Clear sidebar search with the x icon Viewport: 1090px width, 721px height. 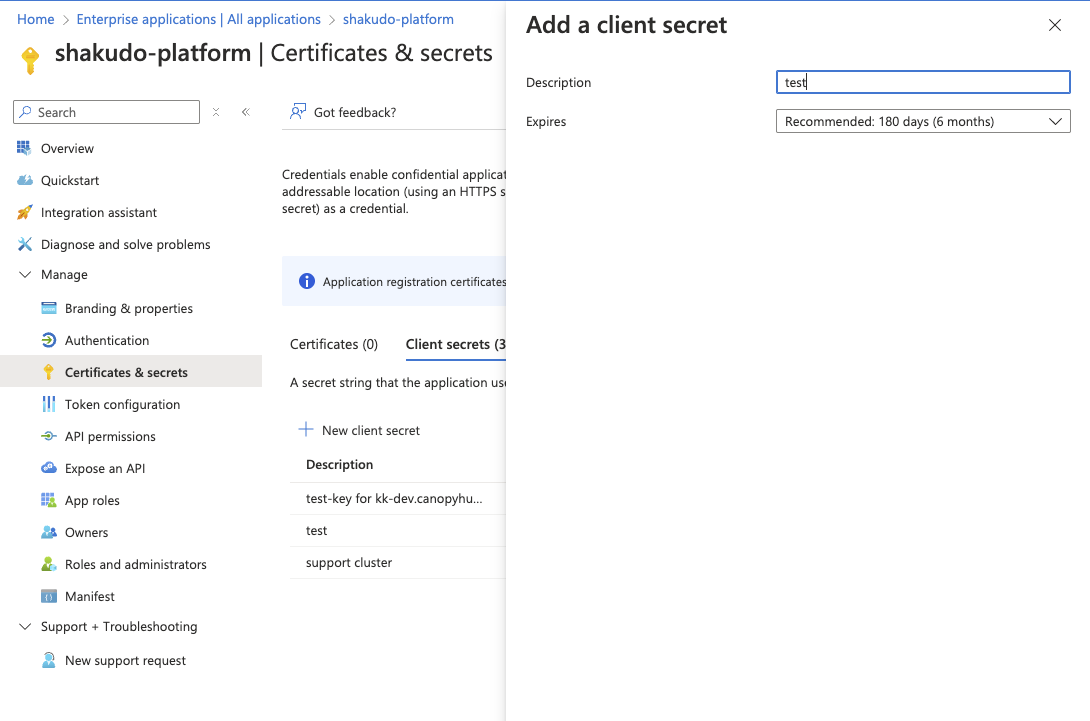coord(216,112)
